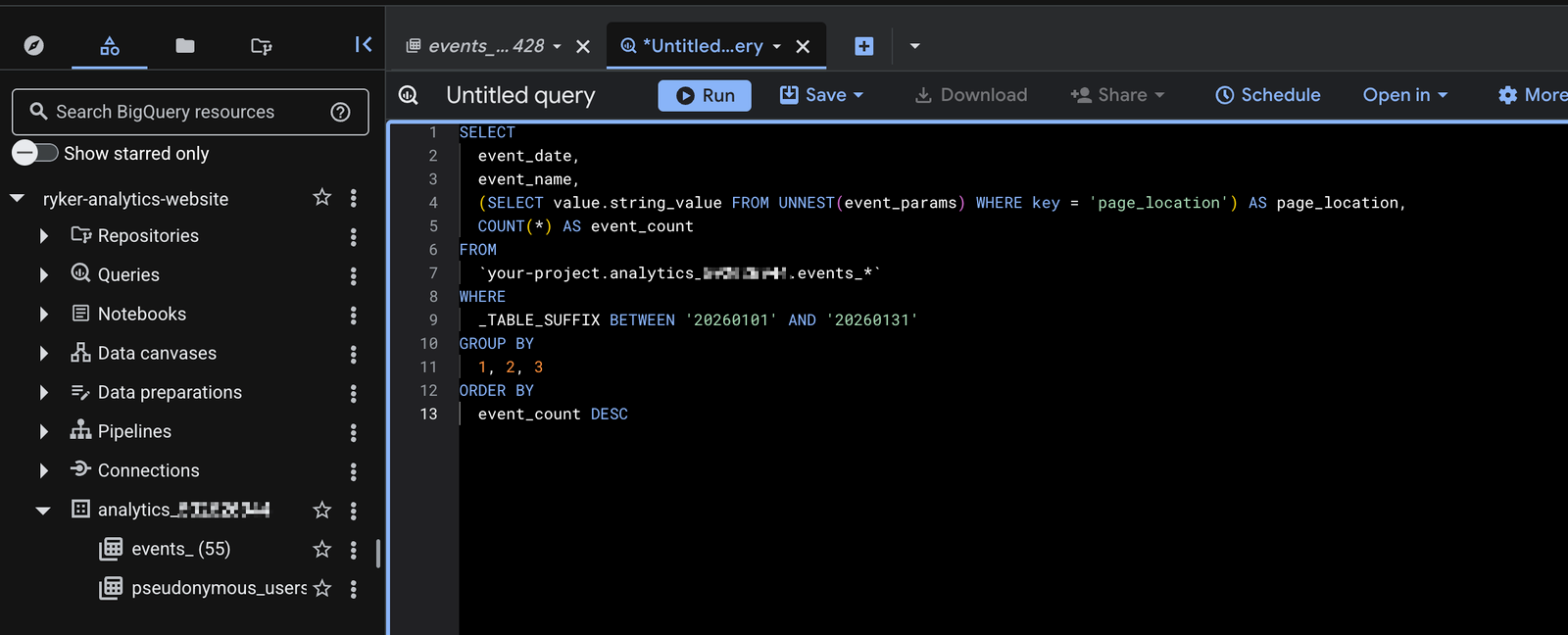Click 'COUNT(*) AS event_count' code line

(x=585, y=226)
